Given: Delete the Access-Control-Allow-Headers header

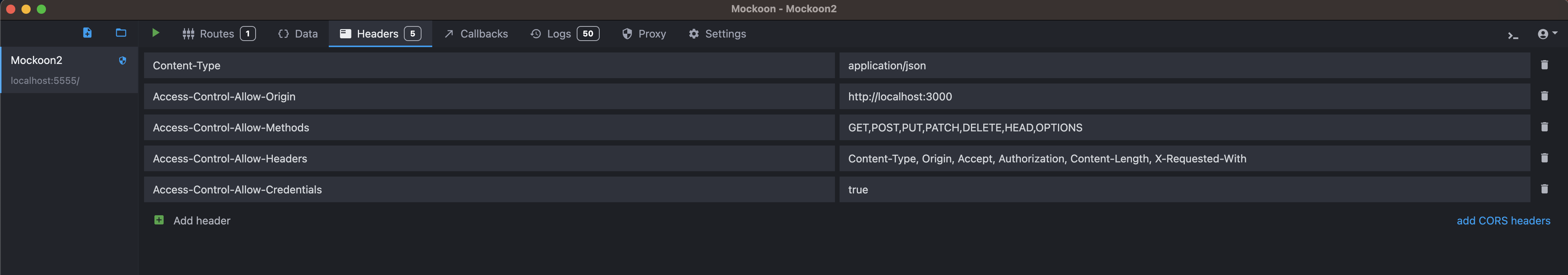Looking at the screenshot, I should [x=1544, y=157].
